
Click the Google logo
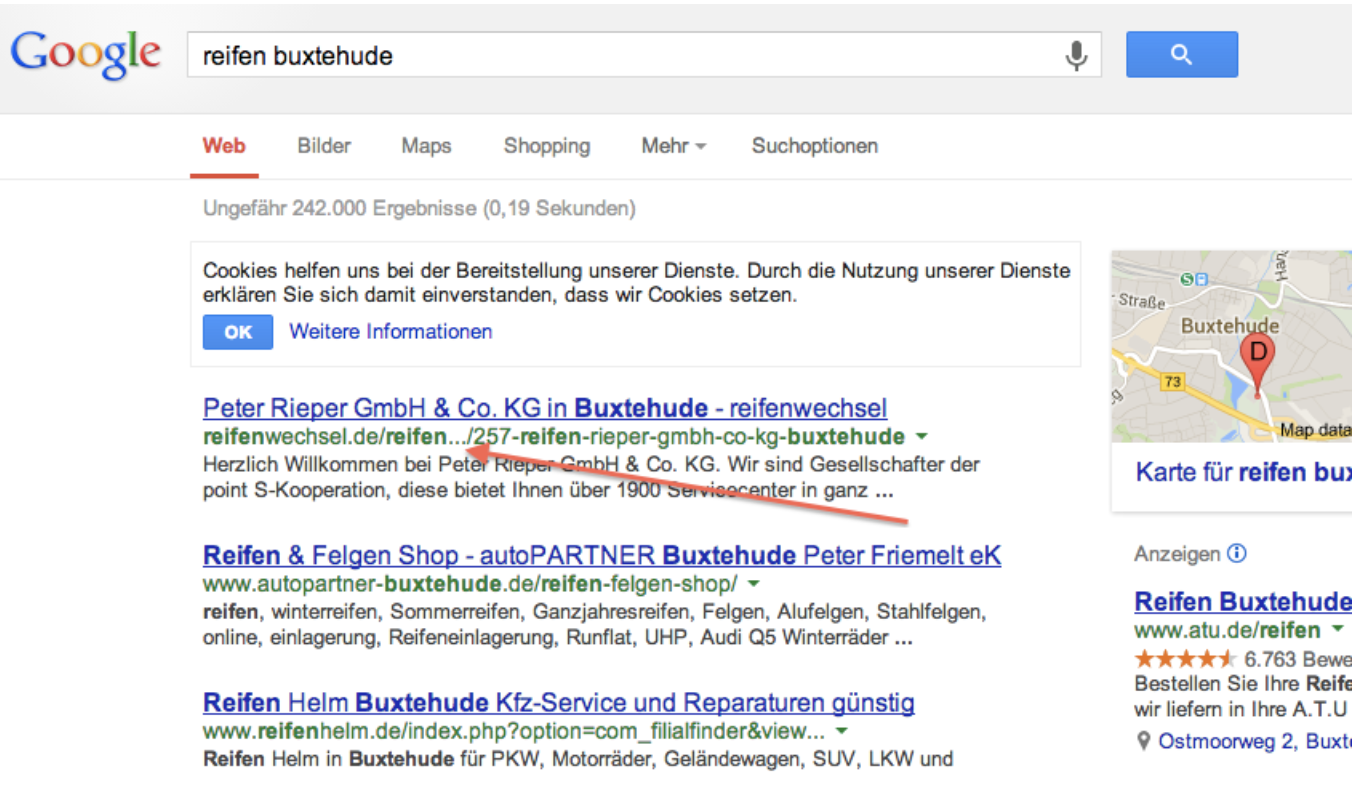tap(86, 55)
